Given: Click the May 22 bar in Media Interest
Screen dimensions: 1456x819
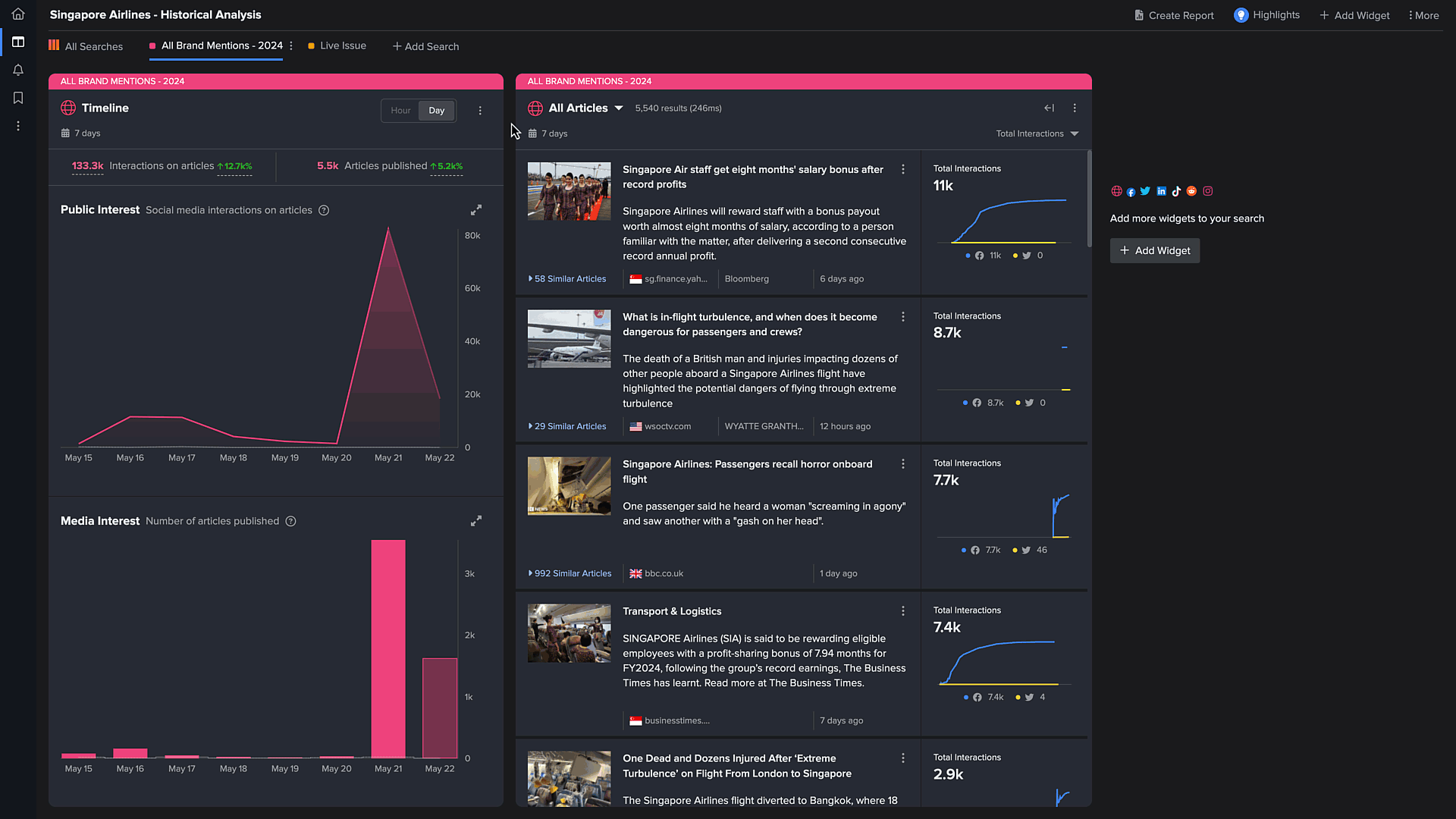Looking at the screenshot, I should click(x=440, y=708).
